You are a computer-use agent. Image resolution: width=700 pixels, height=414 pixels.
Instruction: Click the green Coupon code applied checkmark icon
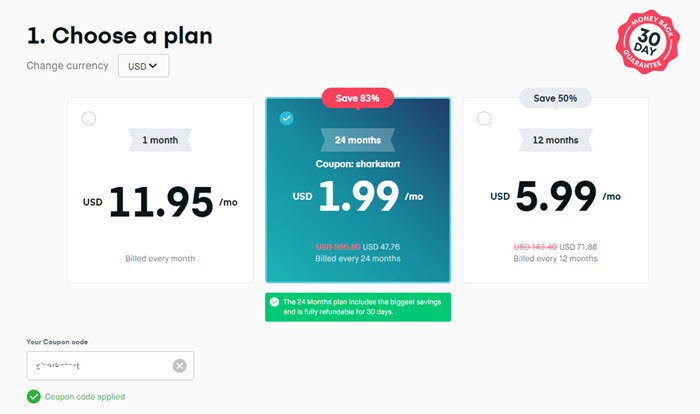pyautogui.click(x=33, y=397)
